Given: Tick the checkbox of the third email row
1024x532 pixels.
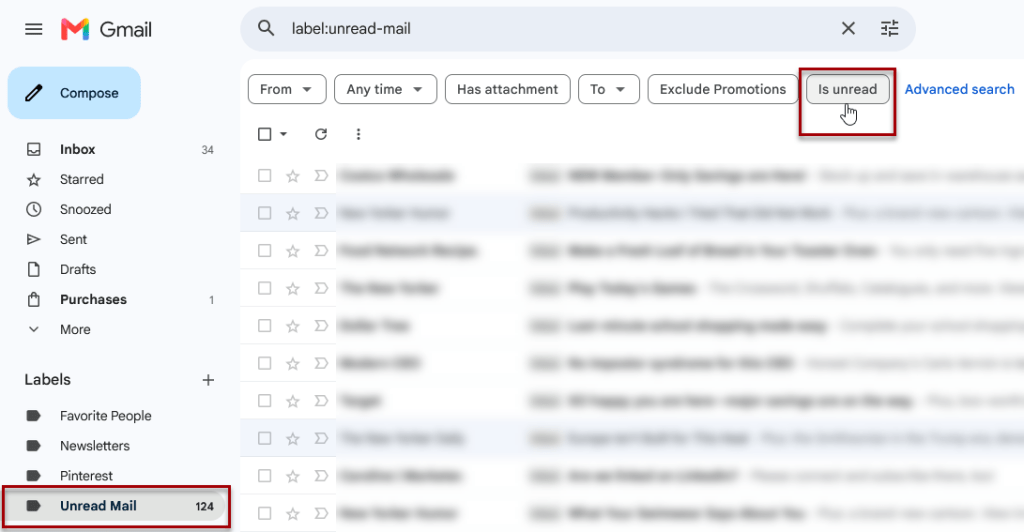Looking at the screenshot, I should click(x=264, y=251).
